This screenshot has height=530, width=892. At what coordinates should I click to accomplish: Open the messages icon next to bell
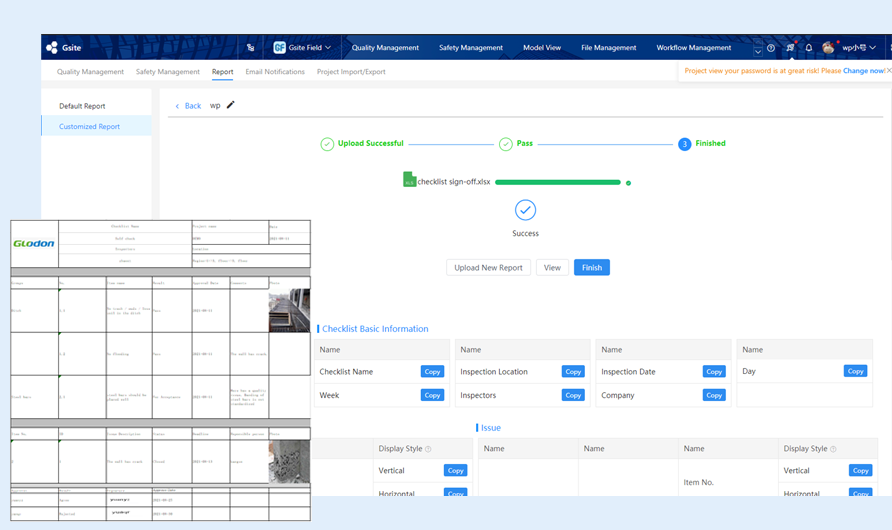790,48
